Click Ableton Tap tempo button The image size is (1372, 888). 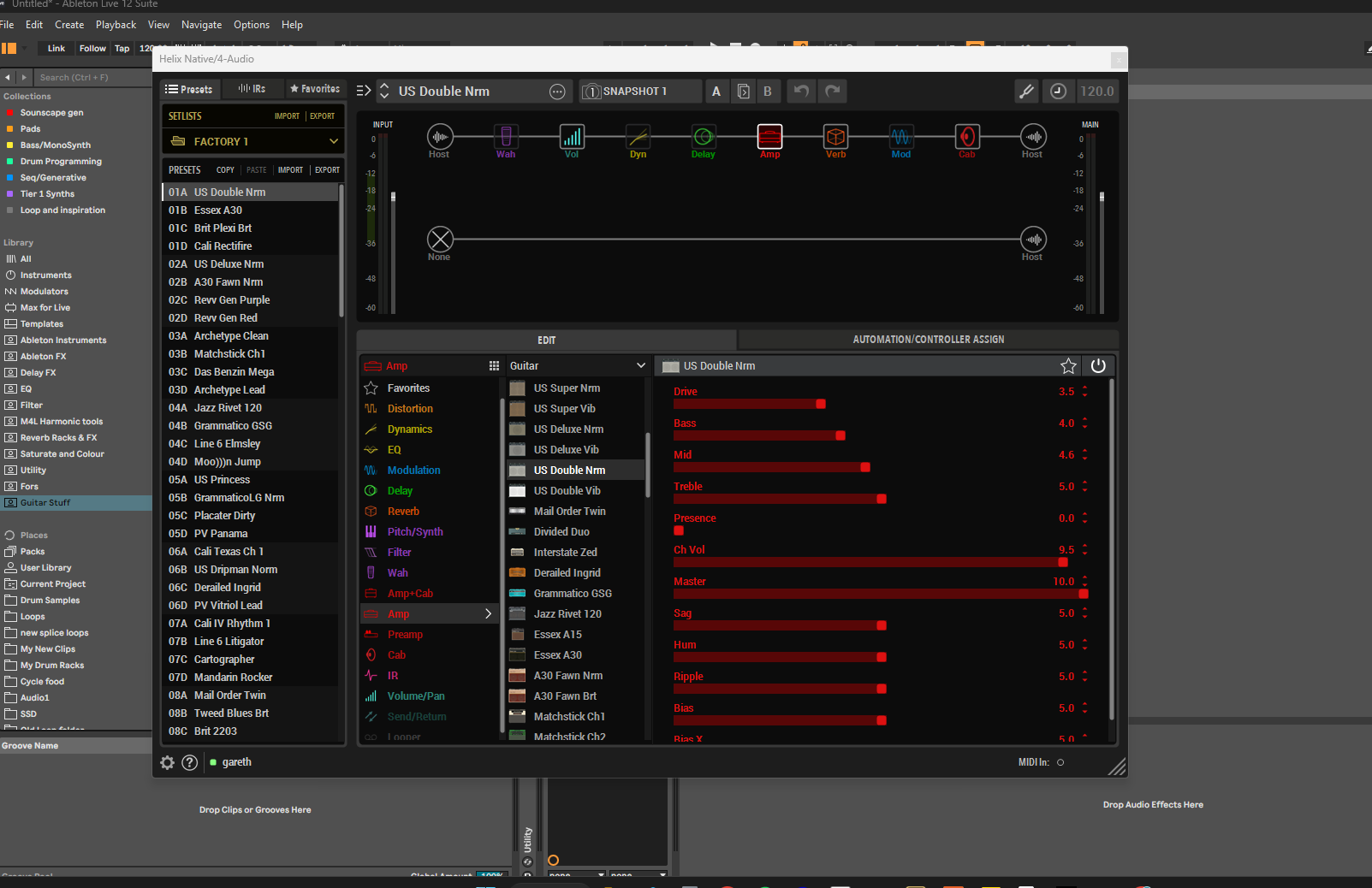pos(122,49)
